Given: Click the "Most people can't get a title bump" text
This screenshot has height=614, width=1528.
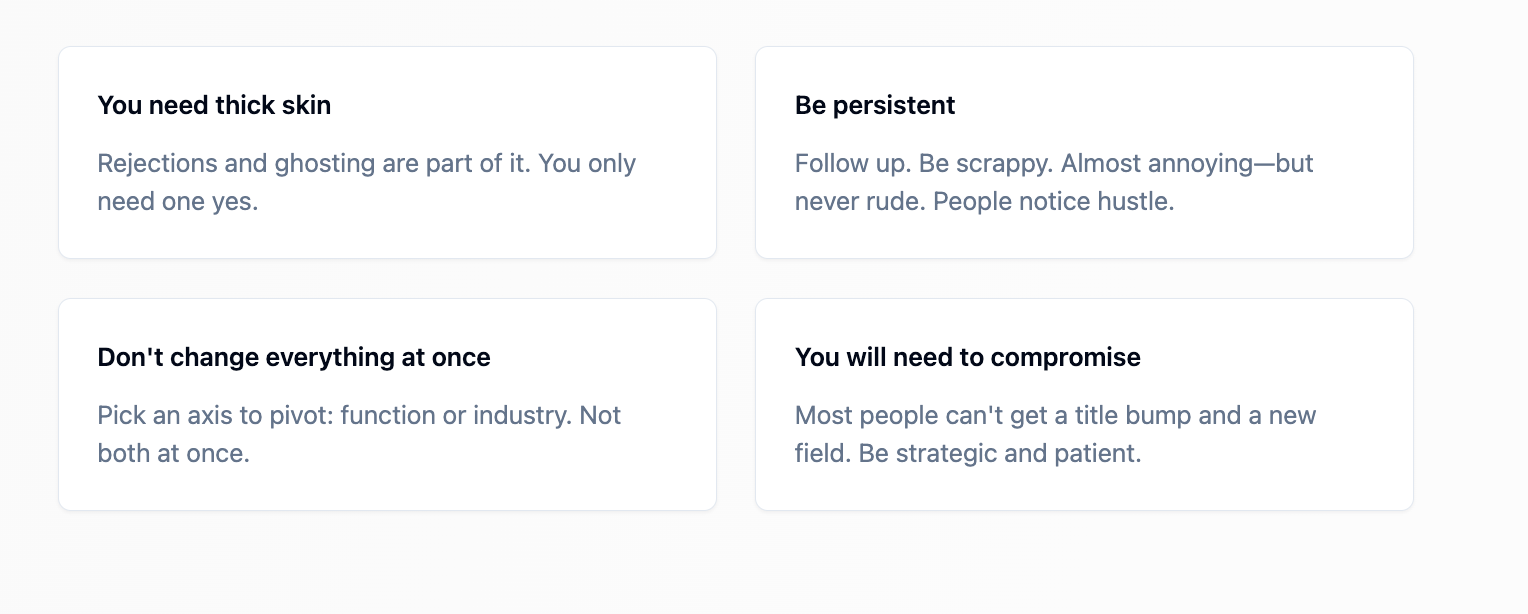Looking at the screenshot, I should (x=1056, y=434).
